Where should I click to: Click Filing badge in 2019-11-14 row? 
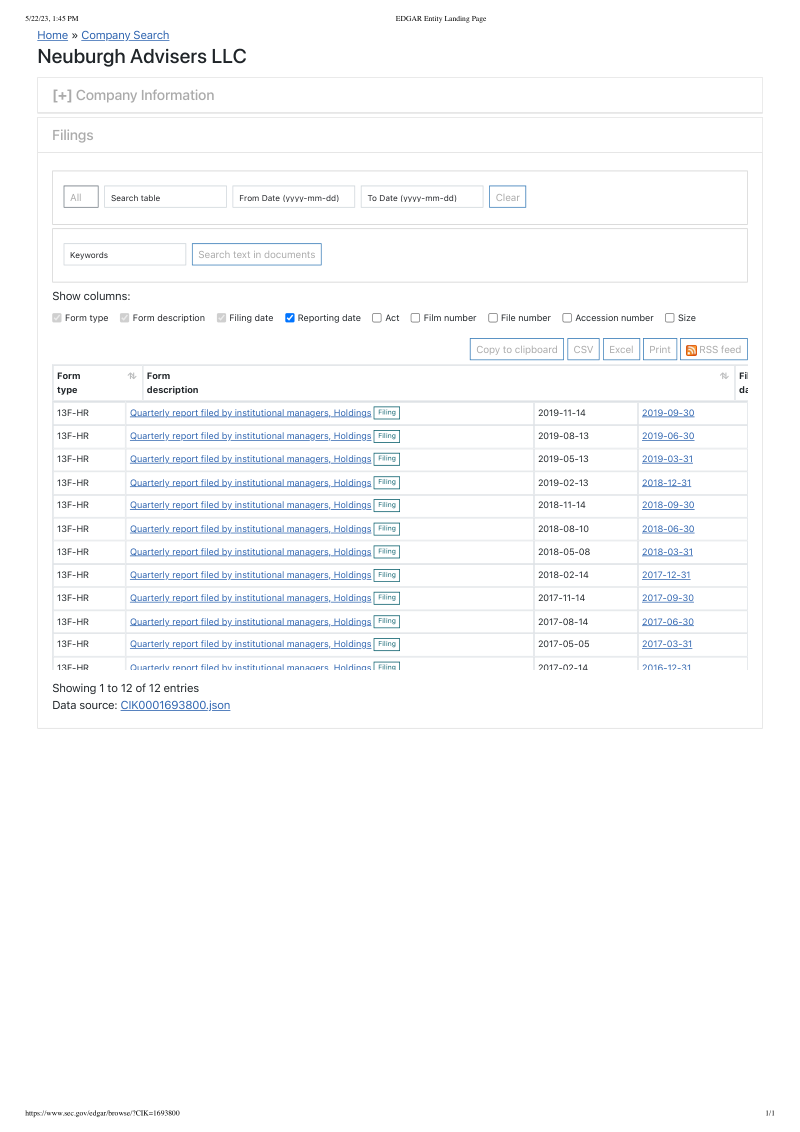(387, 413)
